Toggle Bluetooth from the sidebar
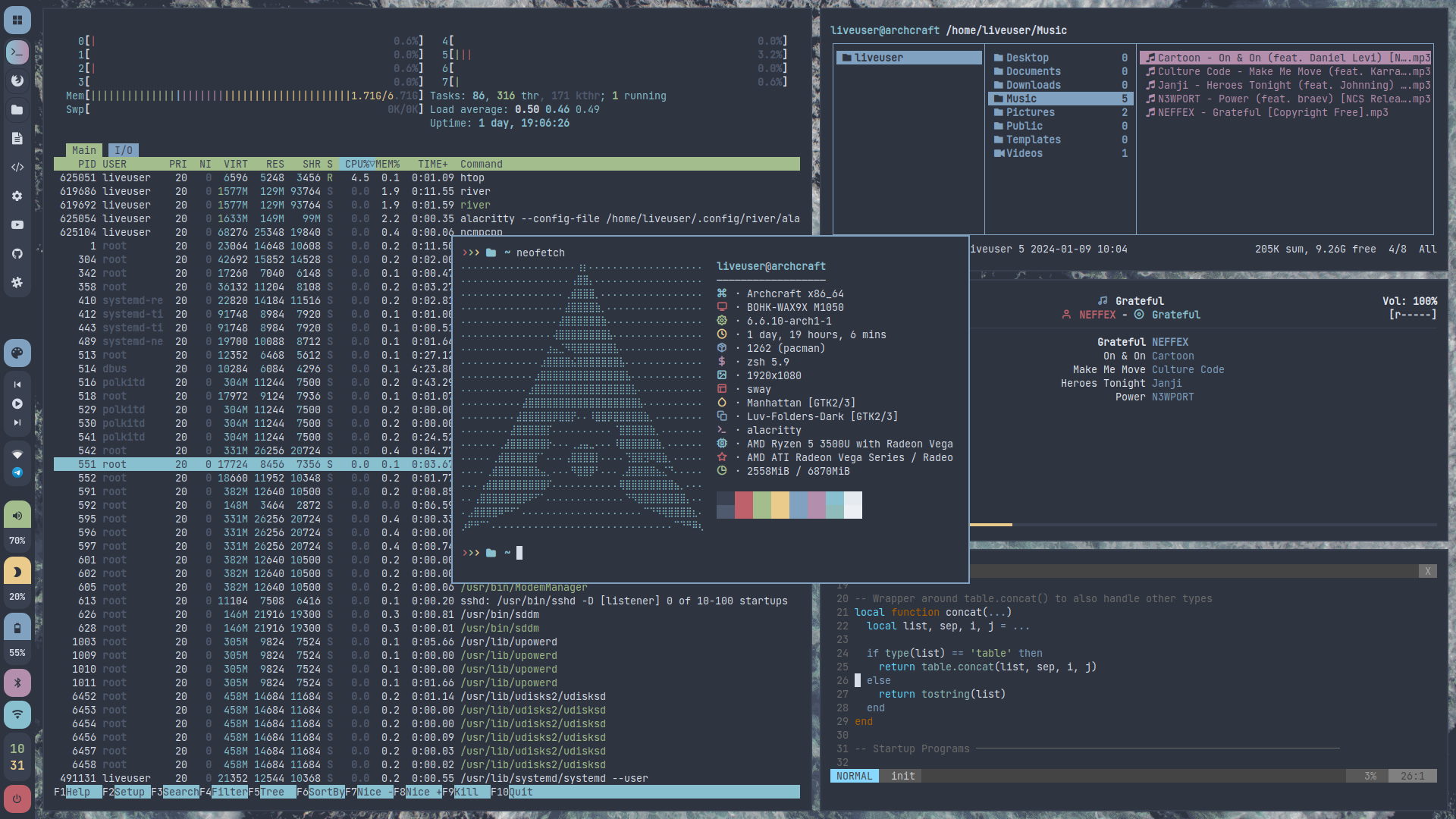This screenshot has height=819, width=1456. (17, 683)
